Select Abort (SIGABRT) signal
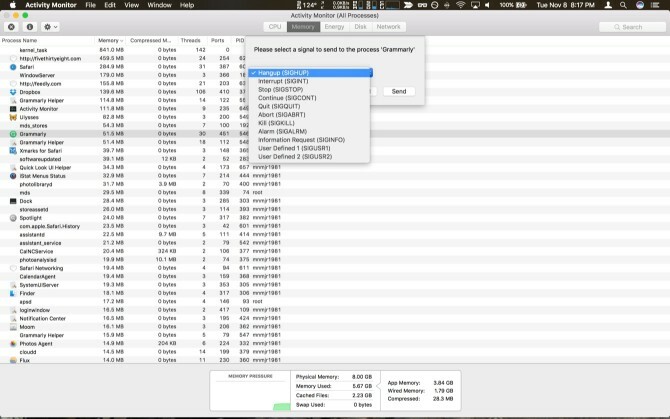This screenshot has width=670, height=419. coord(310,115)
